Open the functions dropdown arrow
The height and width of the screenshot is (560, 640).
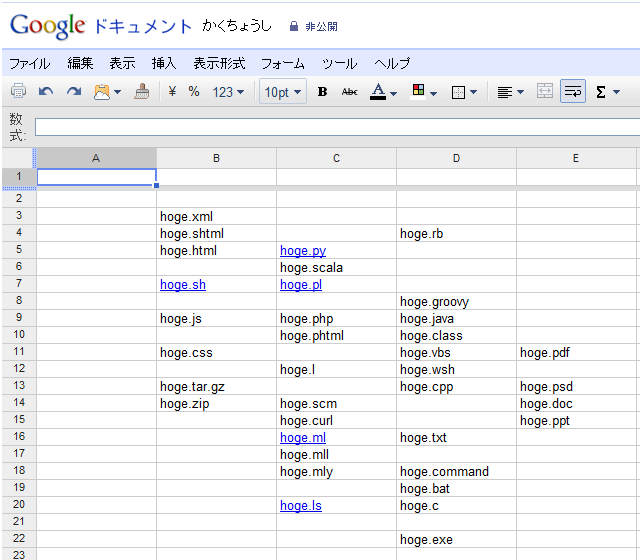pyautogui.click(x=616, y=92)
